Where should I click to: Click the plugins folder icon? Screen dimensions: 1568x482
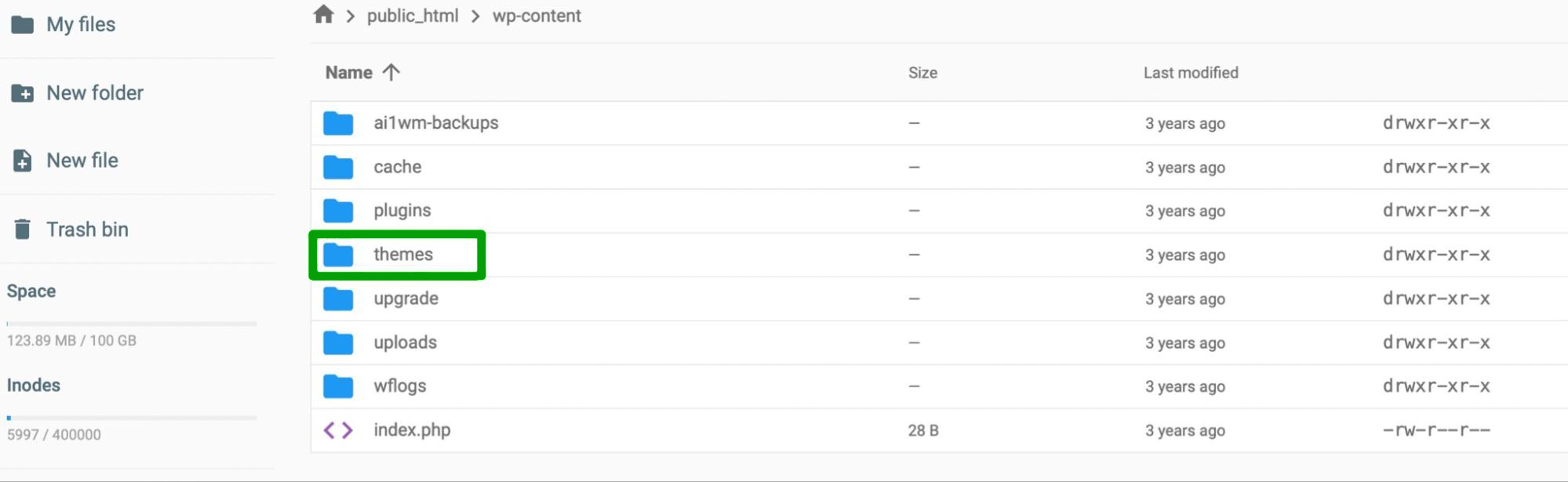tap(337, 210)
